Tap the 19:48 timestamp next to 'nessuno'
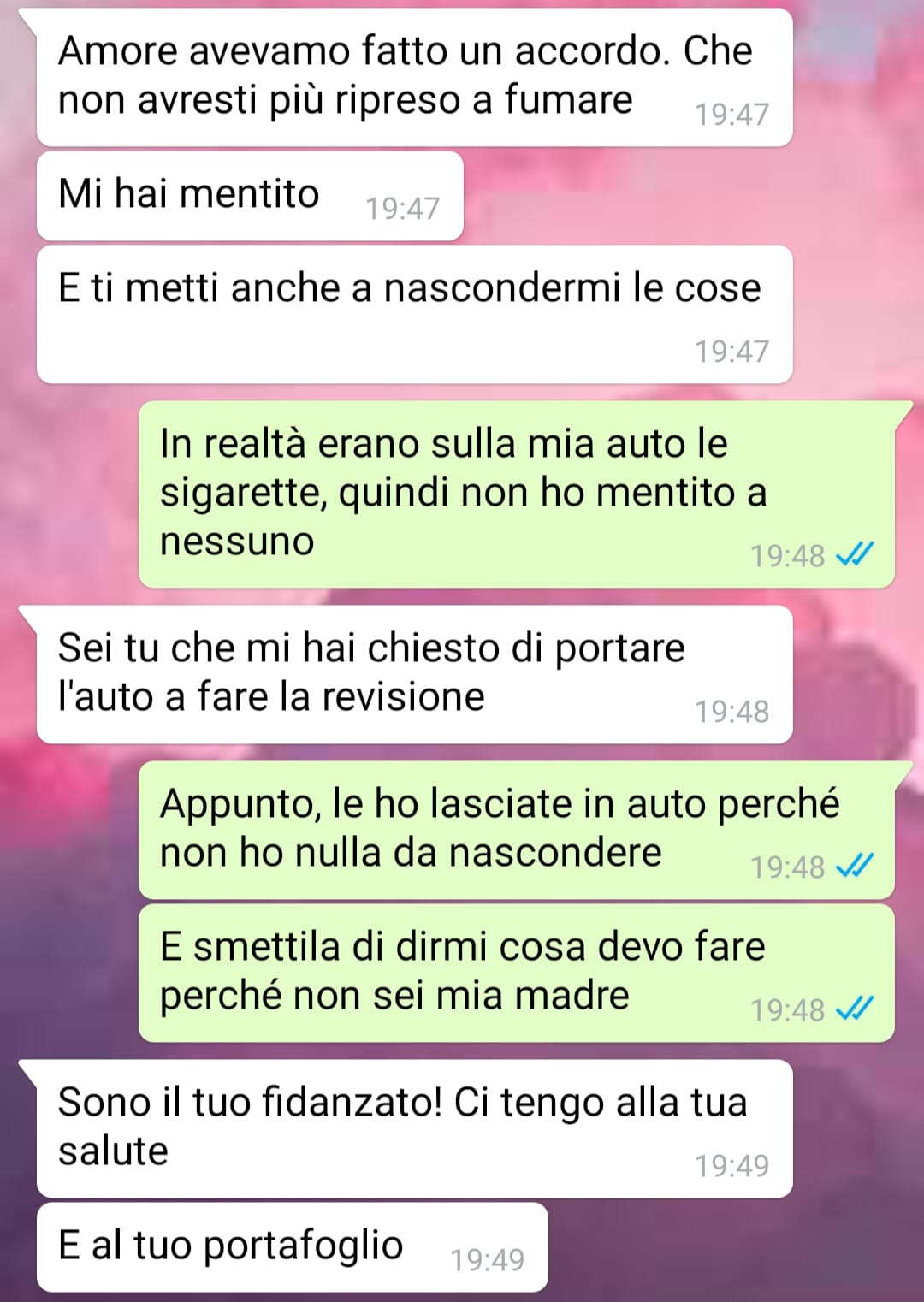Viewport: 924px width, 1302px height. (x=787, y=556)
